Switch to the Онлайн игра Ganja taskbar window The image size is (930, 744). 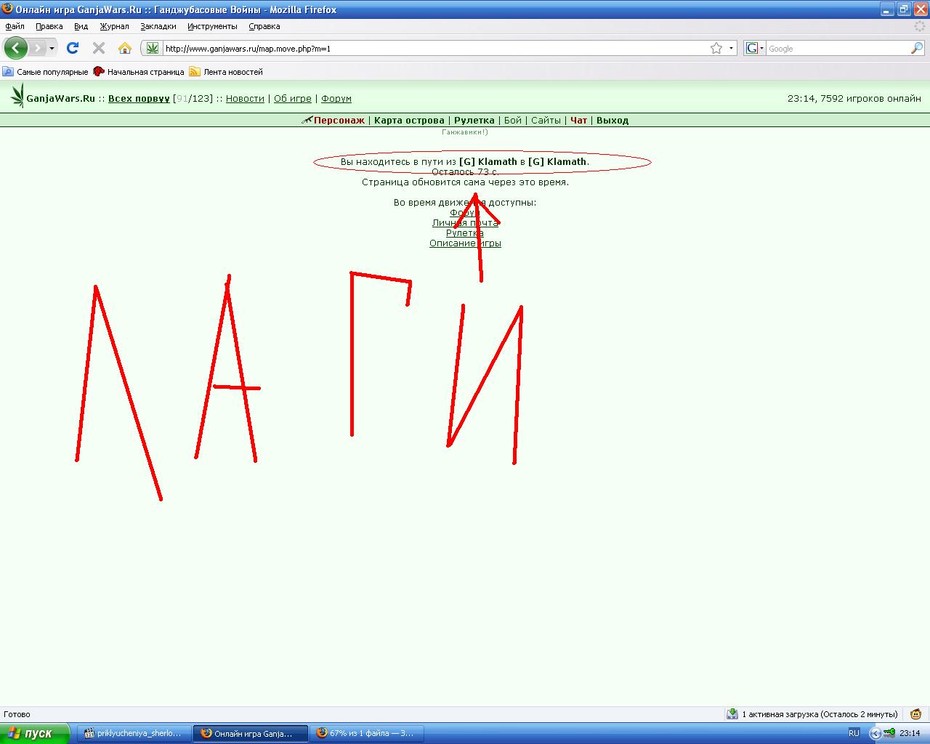coord(250,733)
